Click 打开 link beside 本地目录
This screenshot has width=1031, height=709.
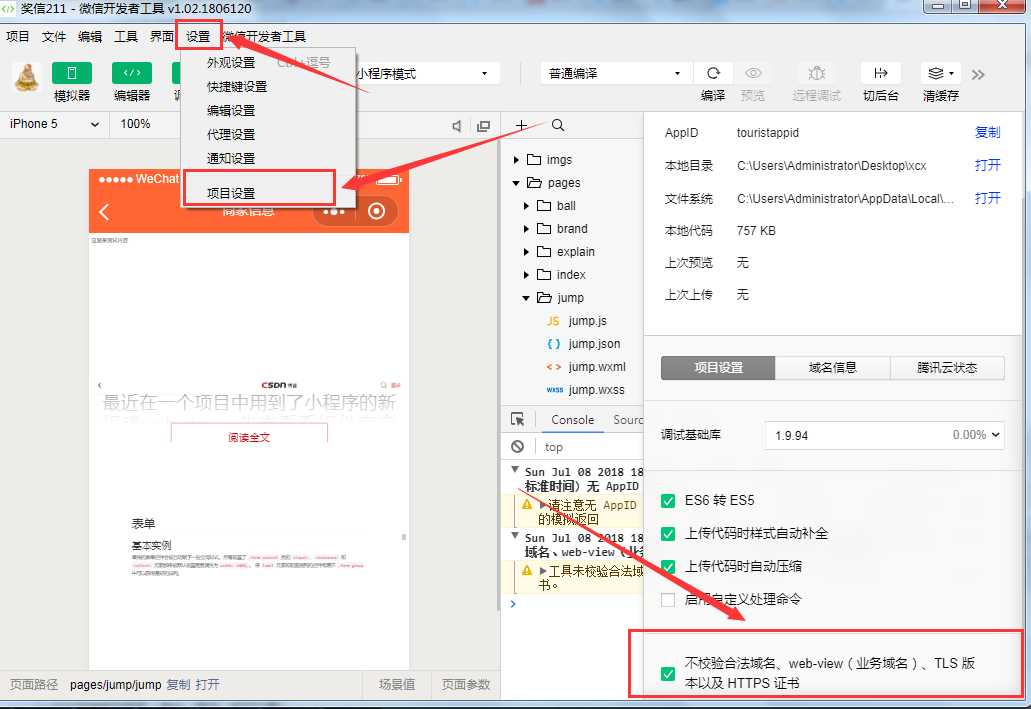click(x=987, y=166)
